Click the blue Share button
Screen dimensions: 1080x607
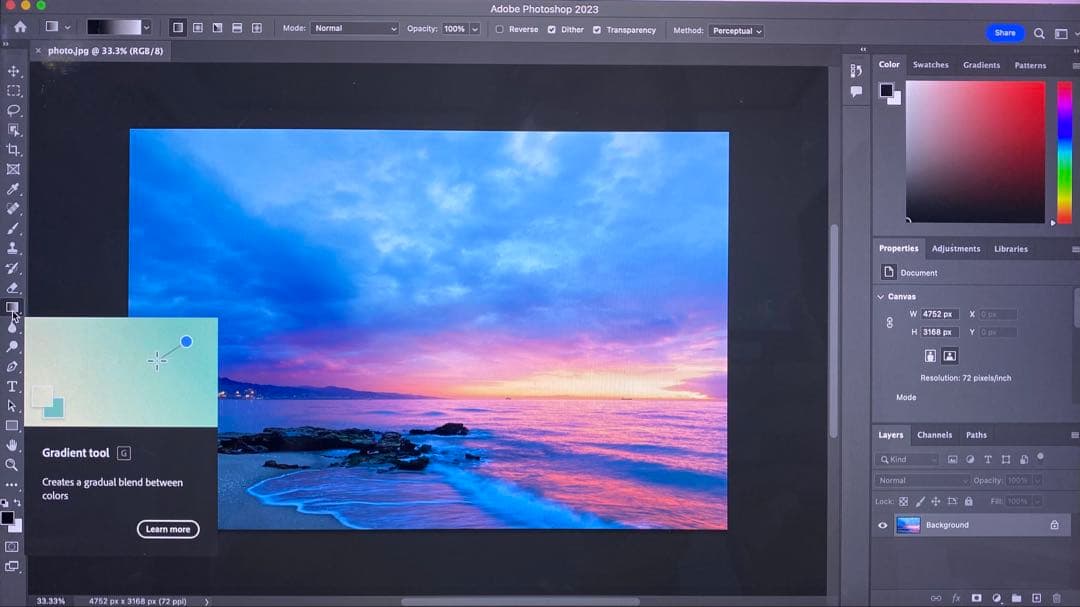1004,32
